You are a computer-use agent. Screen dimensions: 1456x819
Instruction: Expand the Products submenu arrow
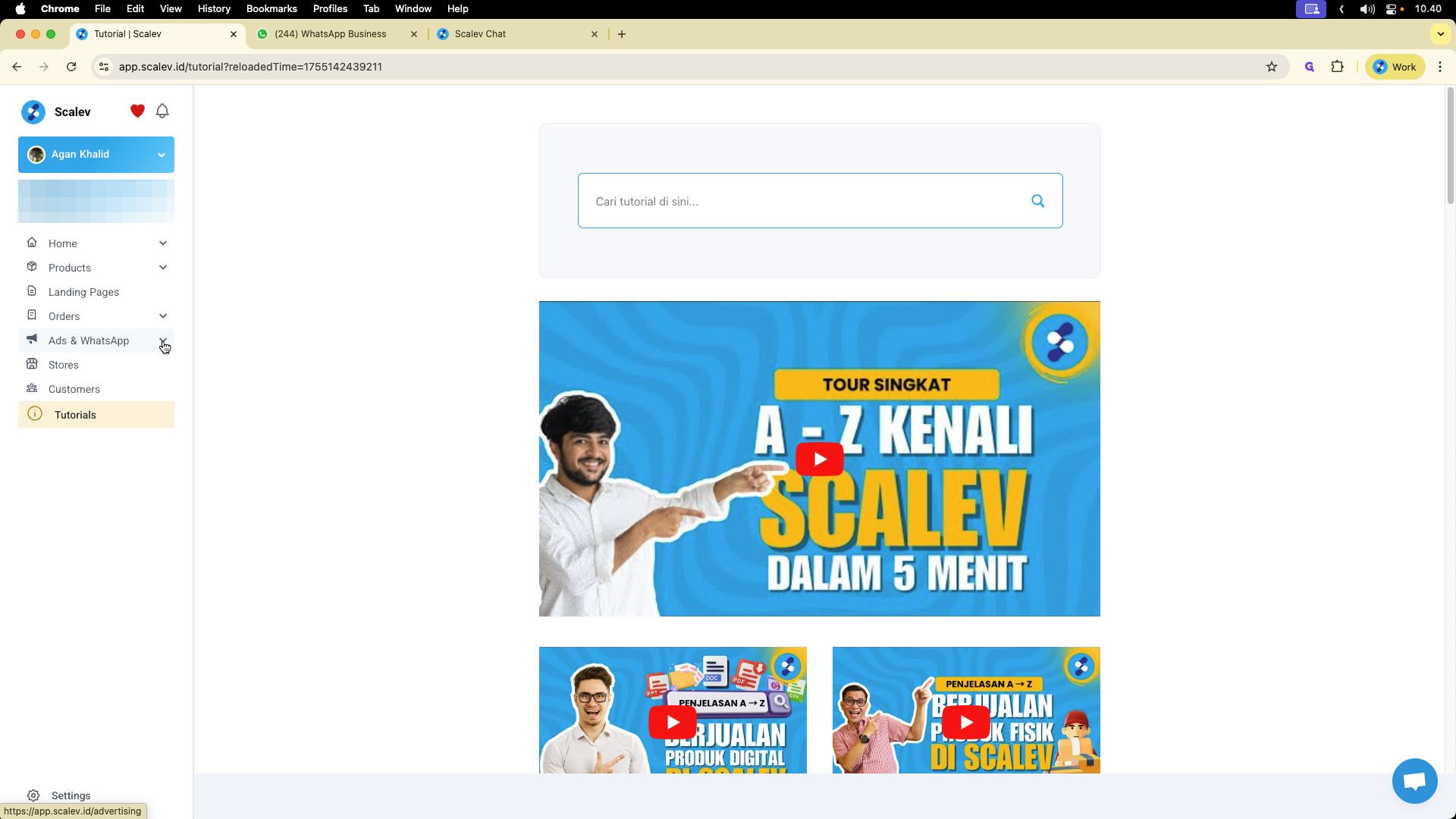point(163,268)
